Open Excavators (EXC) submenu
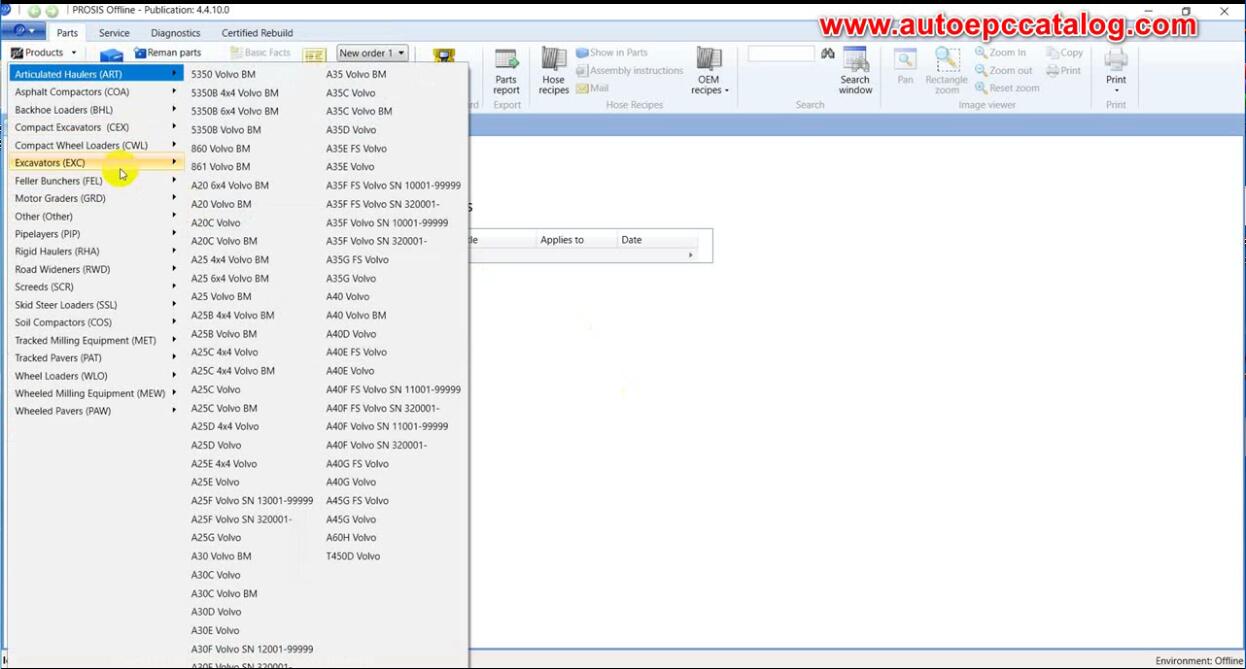1246x669 pixels. [x=96, y=163]
